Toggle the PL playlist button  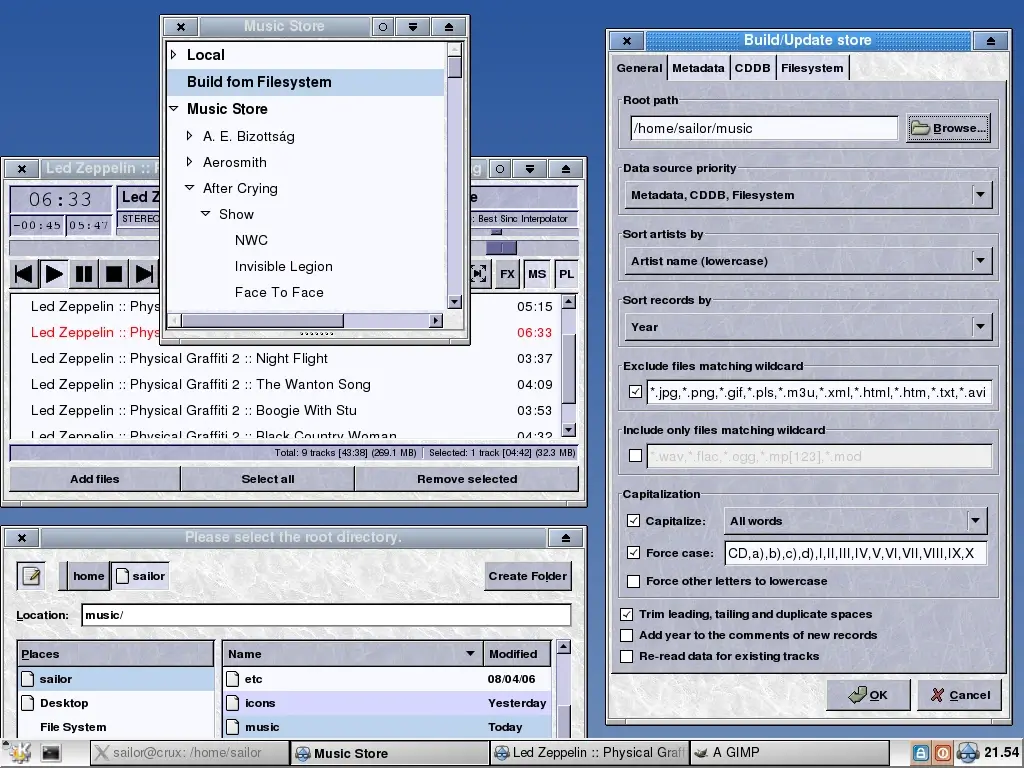566,274
